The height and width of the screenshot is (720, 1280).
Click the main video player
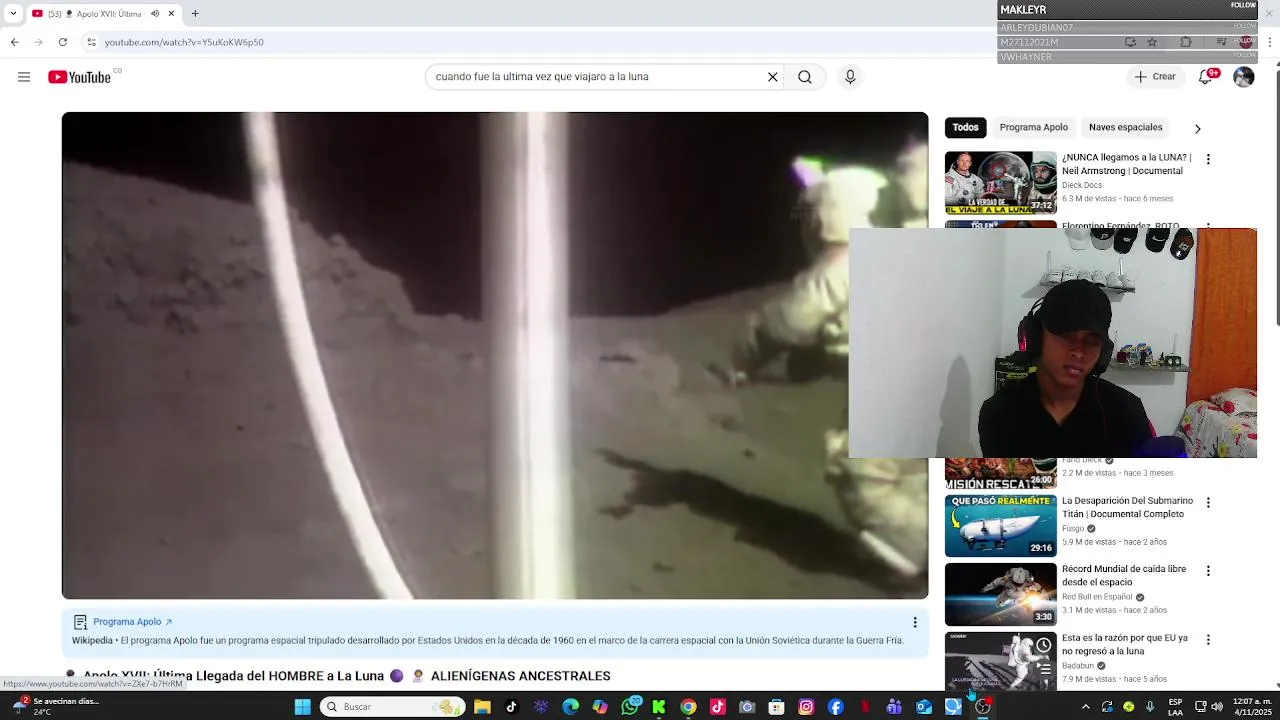click(495, 355)
